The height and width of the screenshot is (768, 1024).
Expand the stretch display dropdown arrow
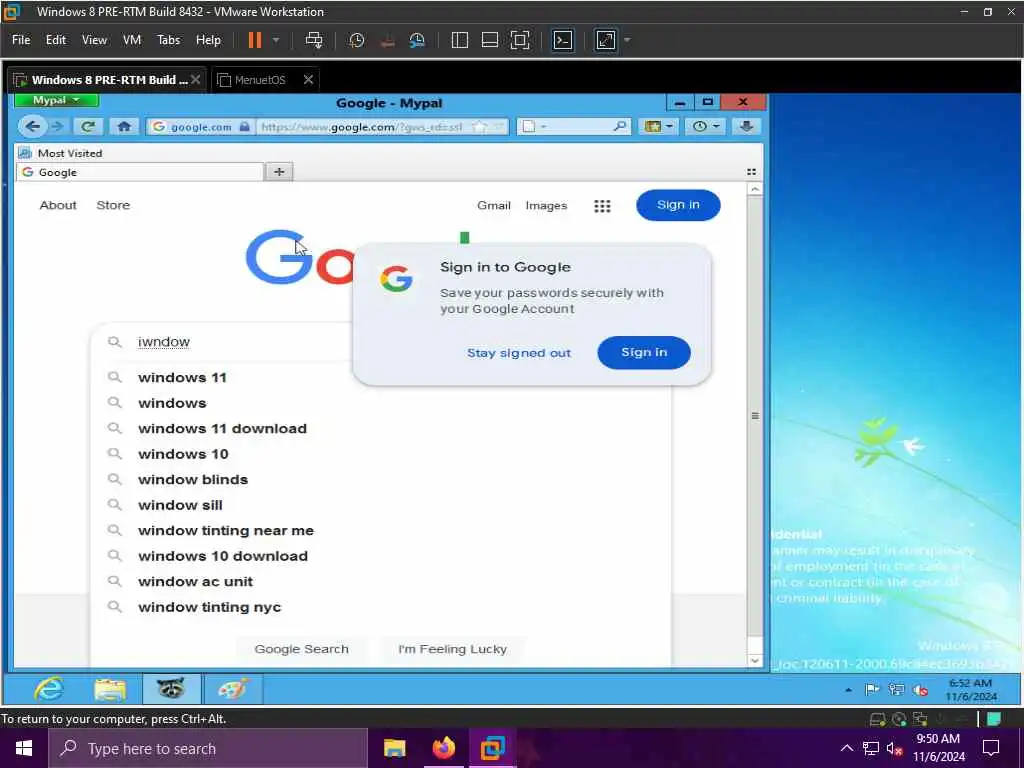click(627, 40)
